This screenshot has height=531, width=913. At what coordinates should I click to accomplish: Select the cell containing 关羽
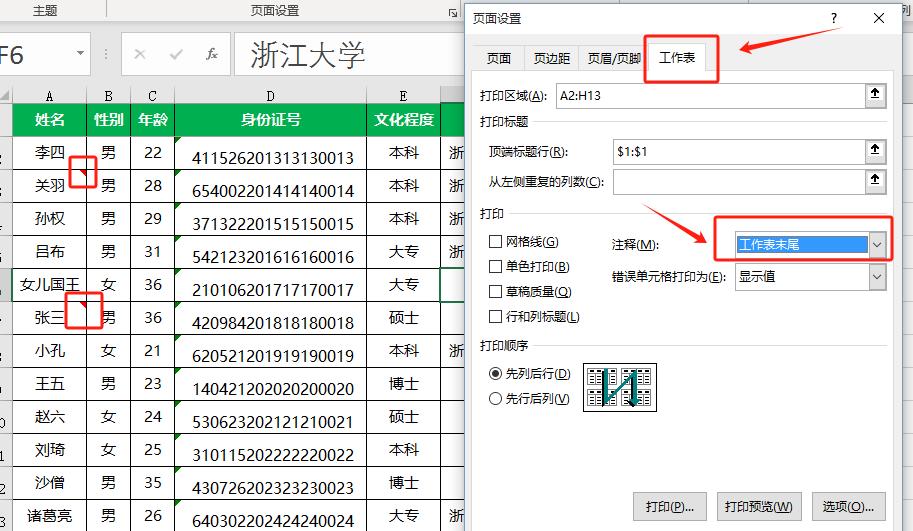pos(49,186)
